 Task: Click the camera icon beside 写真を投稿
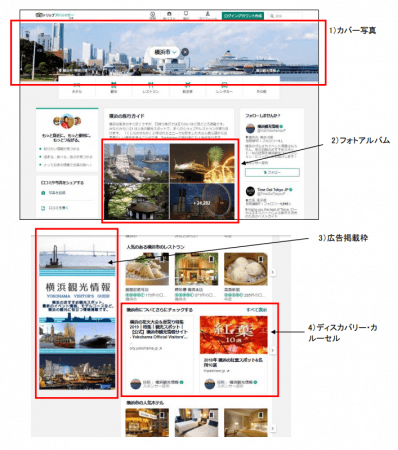[43, 193]
